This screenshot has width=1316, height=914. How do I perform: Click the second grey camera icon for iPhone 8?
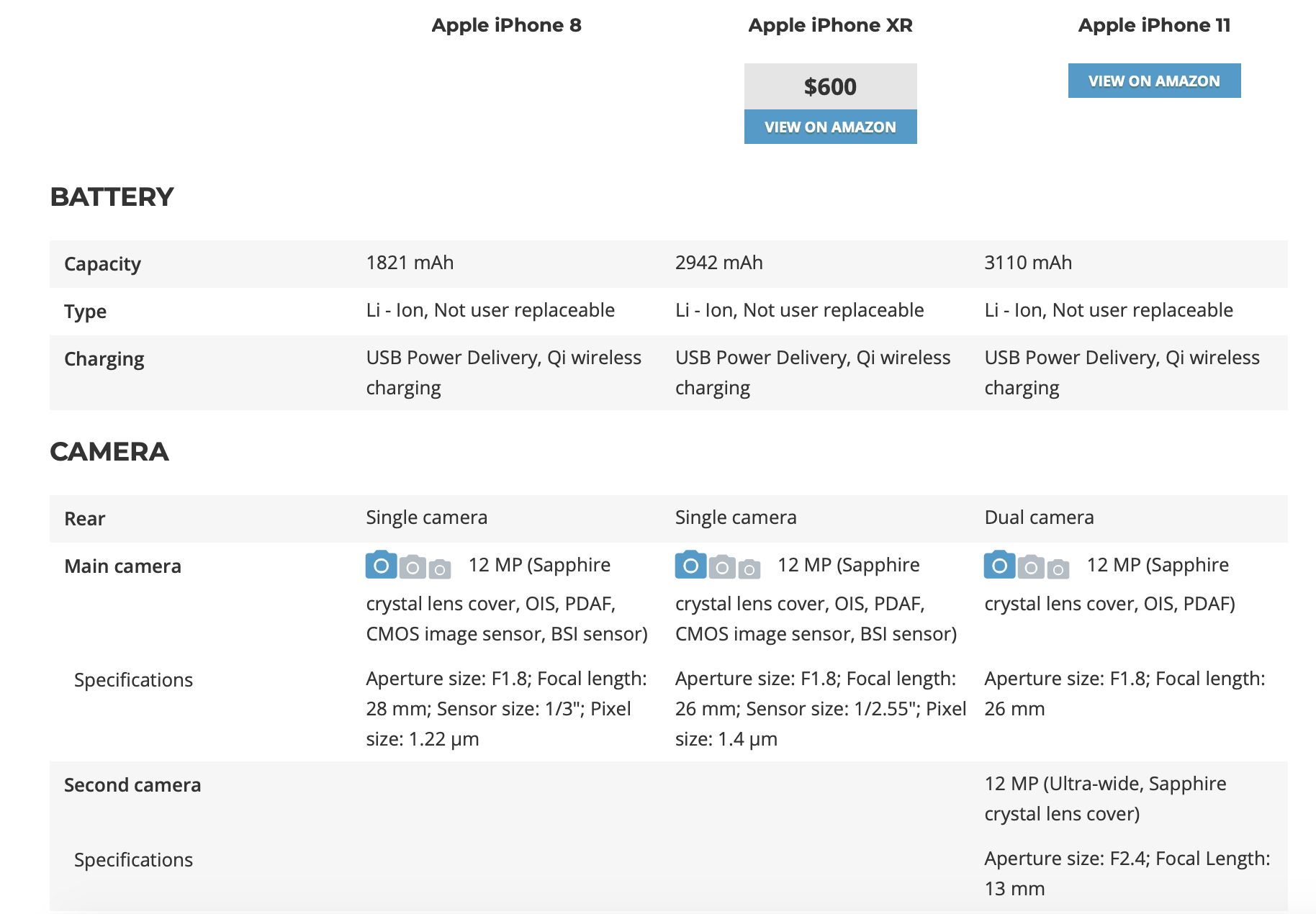pyautogui.click(x=413, y=567)
